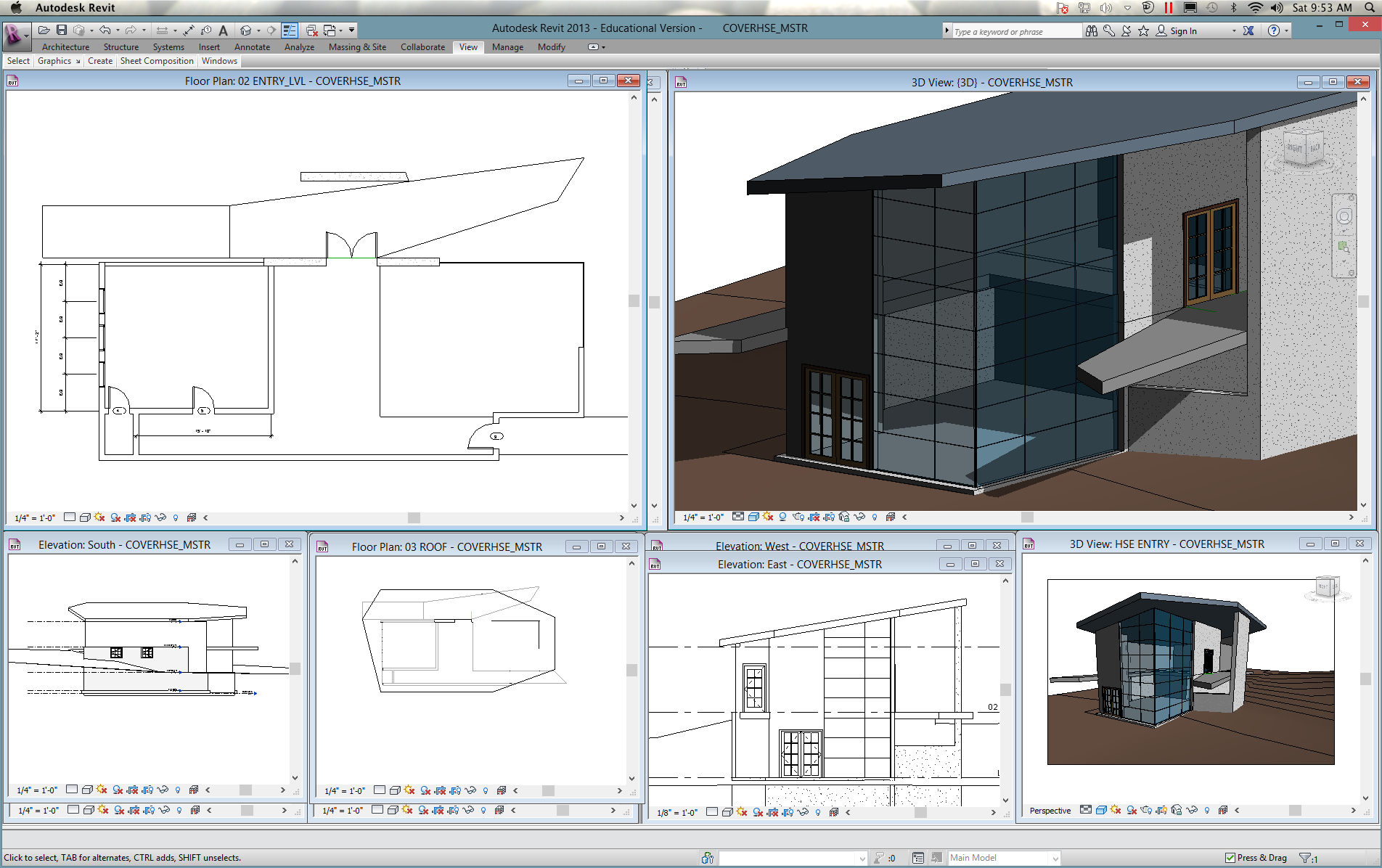Open the Architecture ribbon tab
This screenshot has width=1382, height=868.
(x=65, y=47)
